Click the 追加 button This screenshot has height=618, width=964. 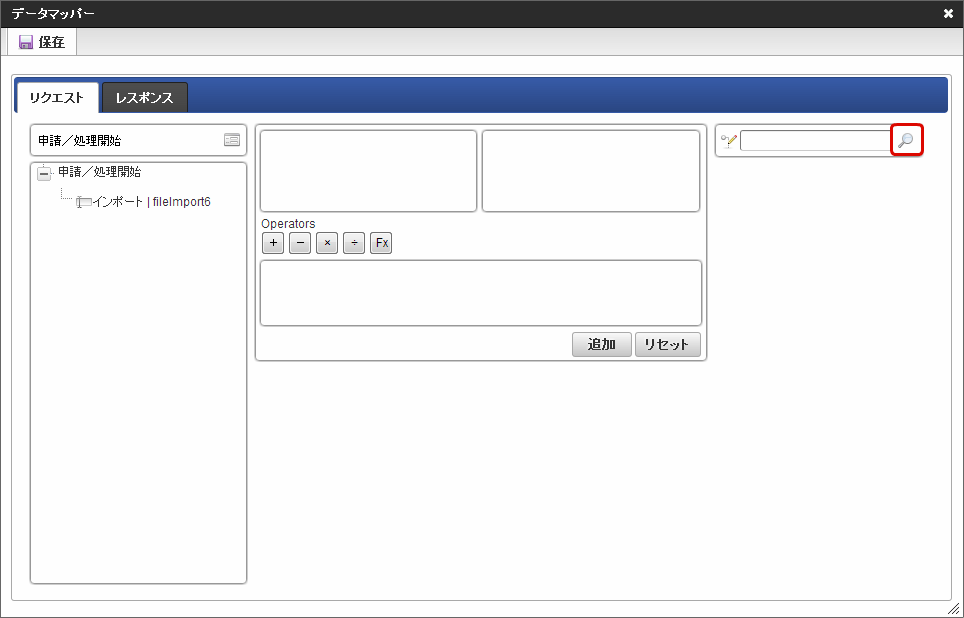[602, 344]
